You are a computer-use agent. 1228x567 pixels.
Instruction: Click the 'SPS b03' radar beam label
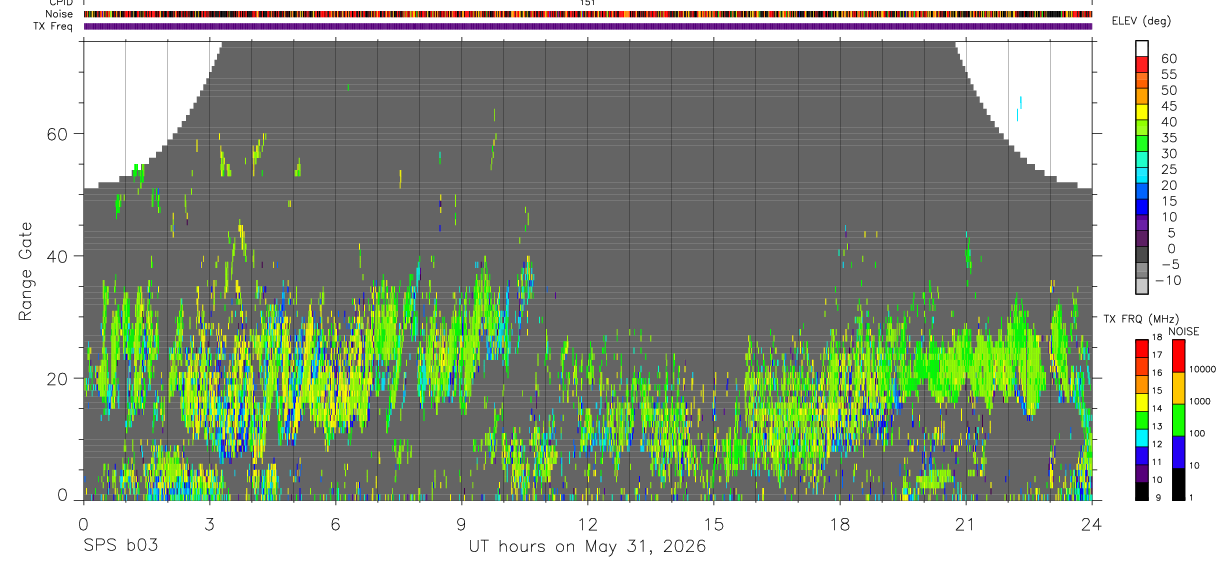119,546
